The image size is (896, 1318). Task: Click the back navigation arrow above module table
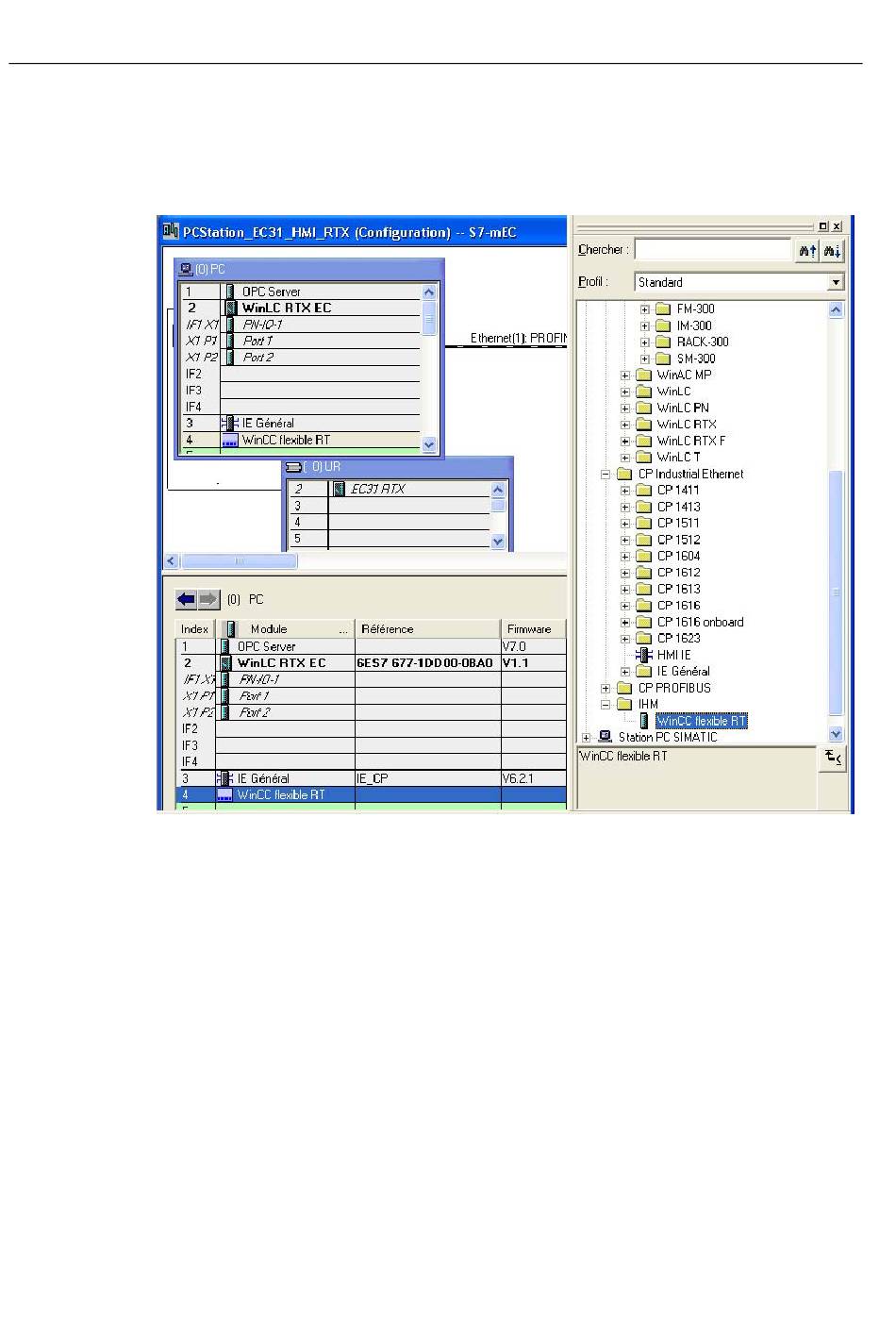click(x=186, y=599)
